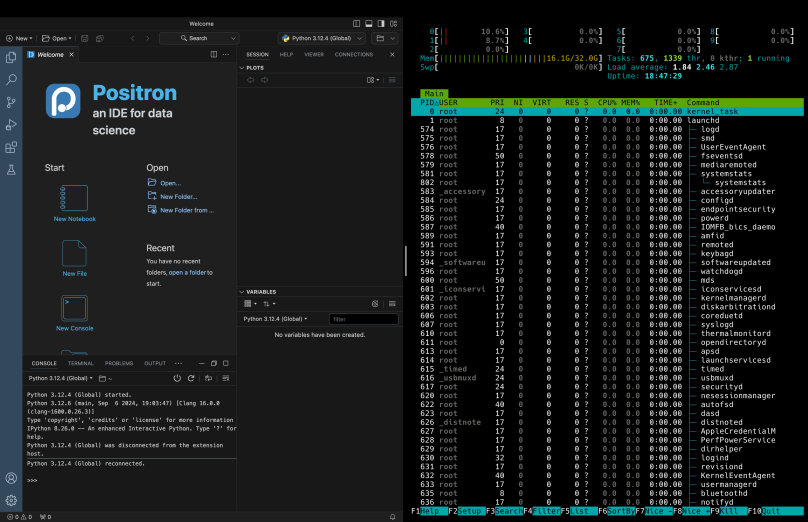Open the Variables pane Python 3.12.4 session dropdown
Image resolution: width=808 pixels, height=522 pixels.
coord(275,319)
